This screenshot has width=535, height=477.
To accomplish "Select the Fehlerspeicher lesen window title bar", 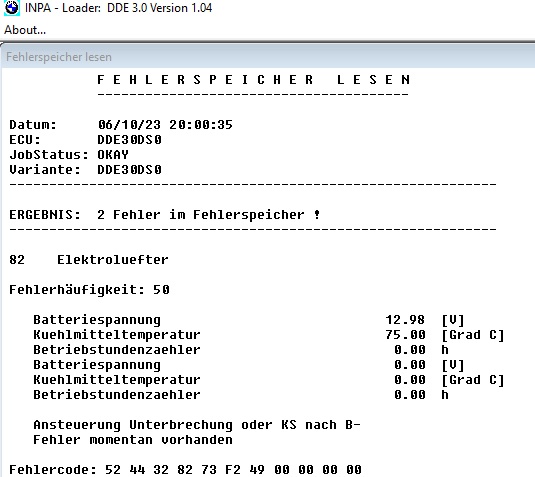I will click(268, 57).
